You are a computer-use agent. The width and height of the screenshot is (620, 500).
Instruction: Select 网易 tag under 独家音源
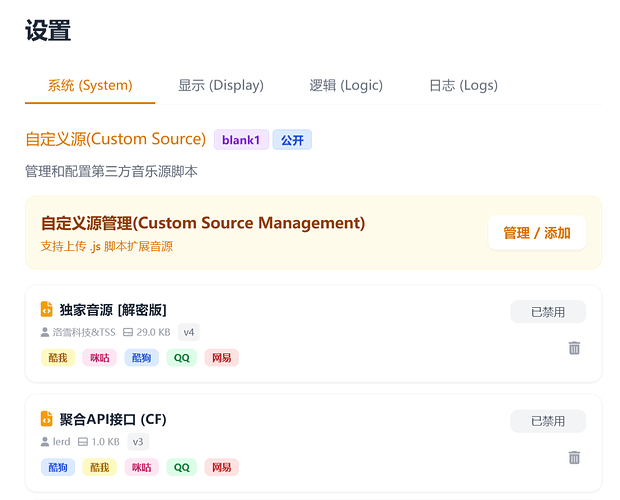click(221, 358)
